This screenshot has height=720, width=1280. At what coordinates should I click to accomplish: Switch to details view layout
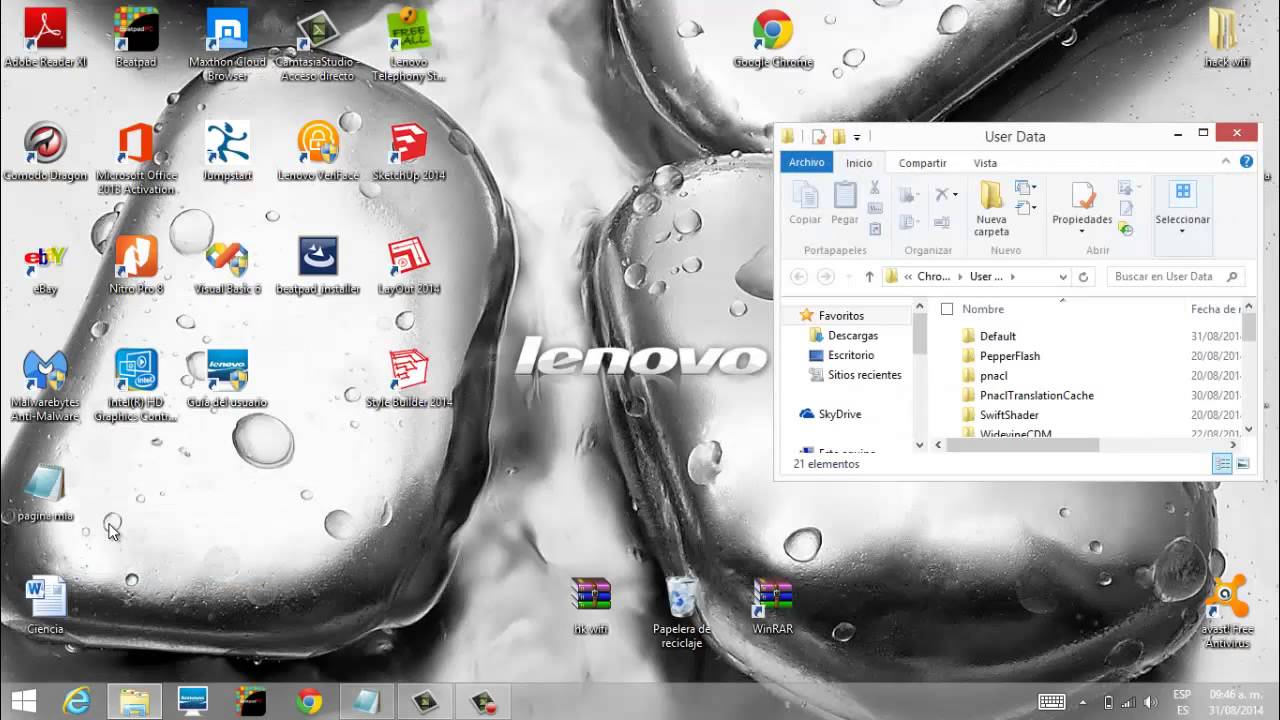1222,464
